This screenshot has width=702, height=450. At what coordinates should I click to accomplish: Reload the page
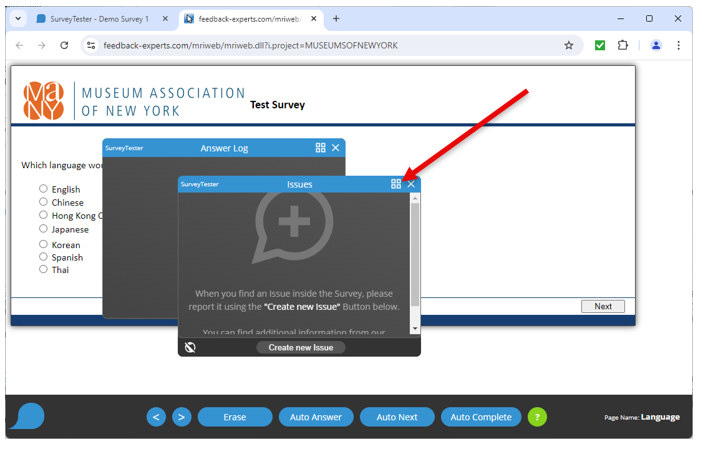[64, 45]
